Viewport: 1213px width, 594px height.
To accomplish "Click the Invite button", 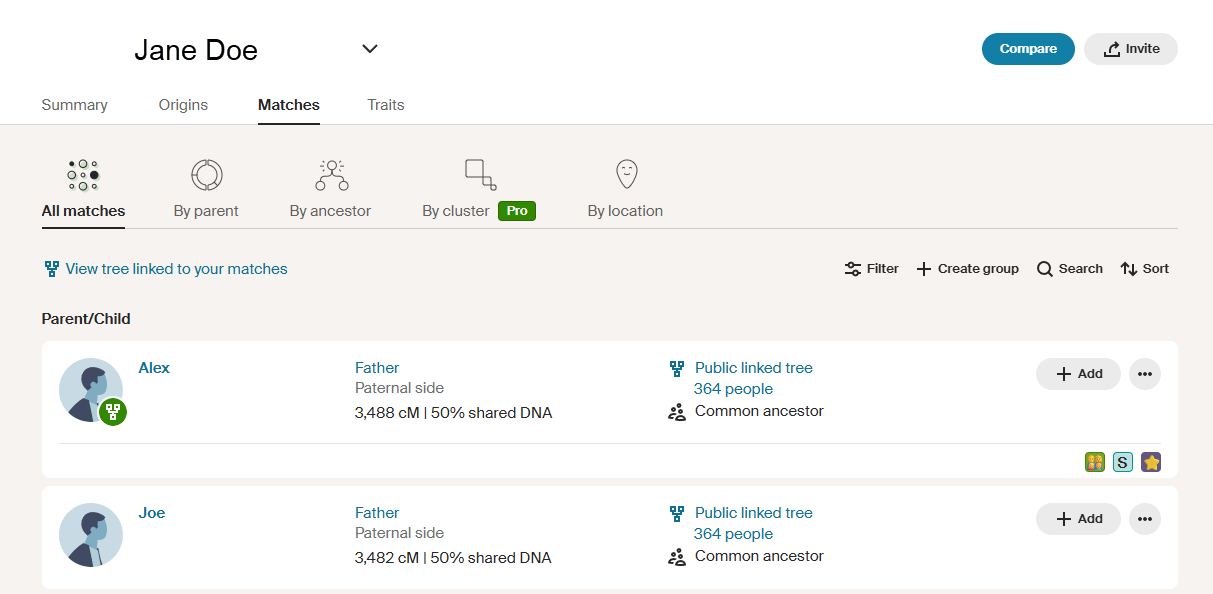I will pyautogui.click(x=1130, y=49).
